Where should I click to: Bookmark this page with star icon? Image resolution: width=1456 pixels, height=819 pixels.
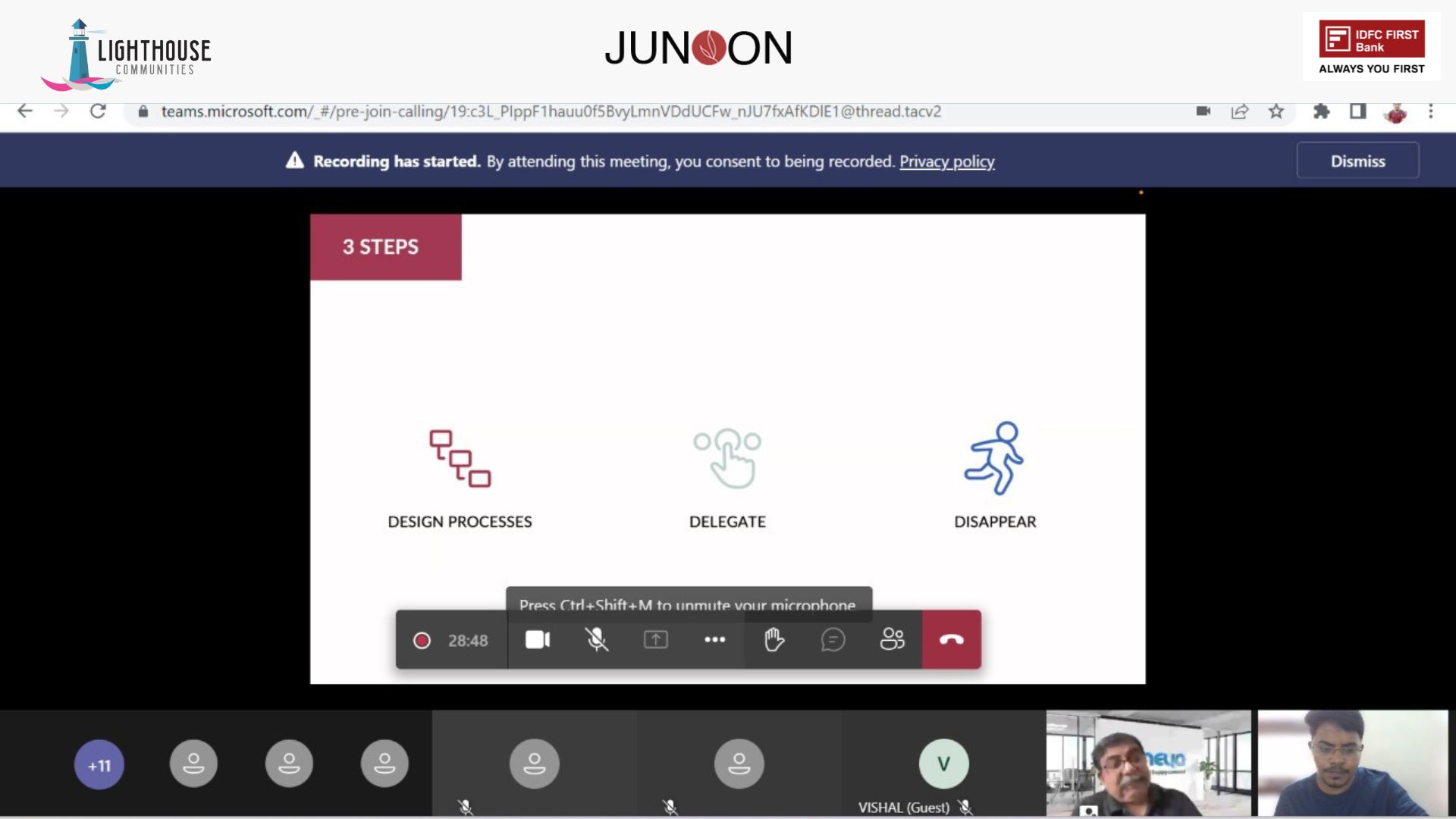click(x=1276, y=111)
